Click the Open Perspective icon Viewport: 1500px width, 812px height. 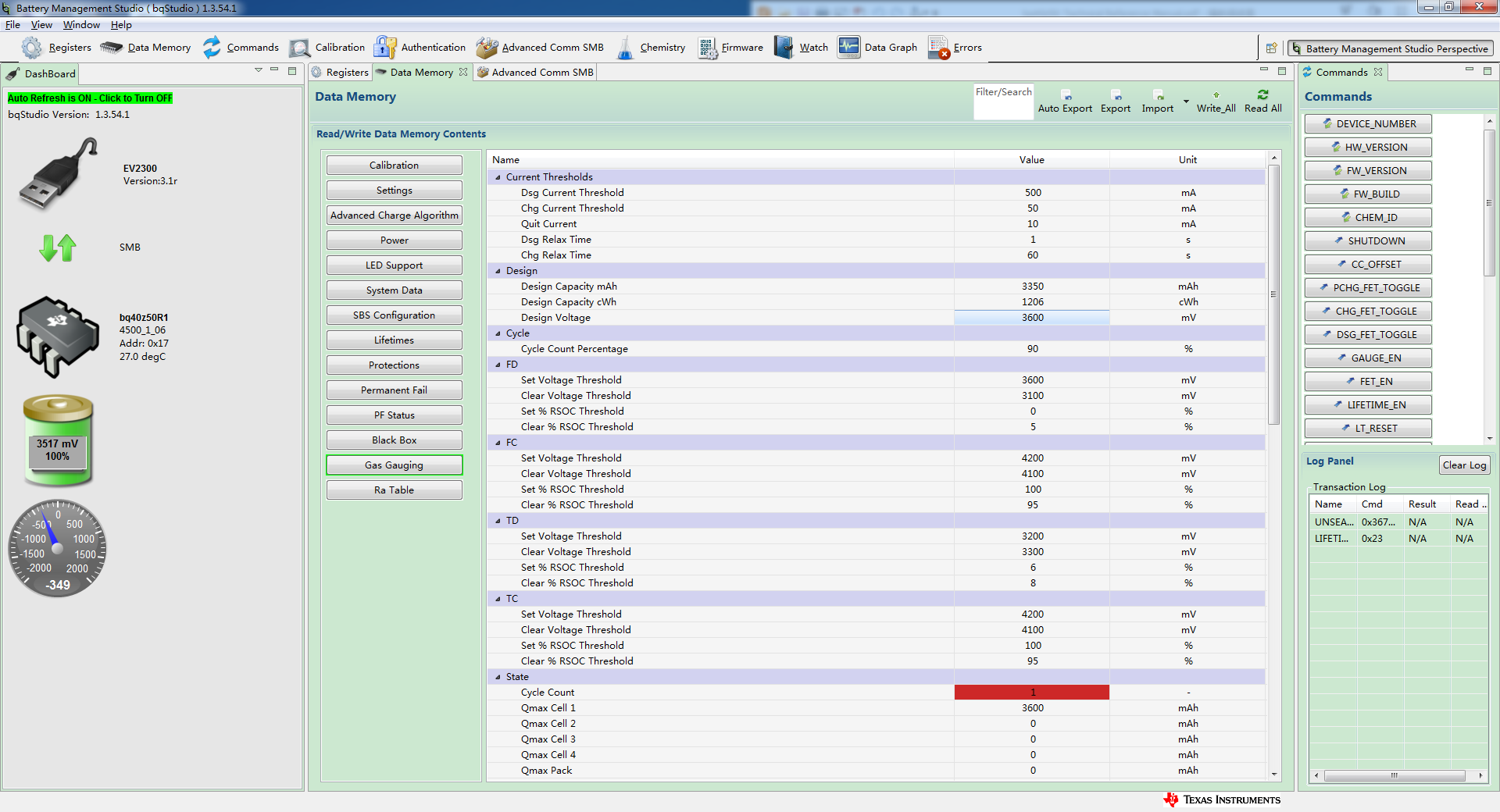[1272, 48]
